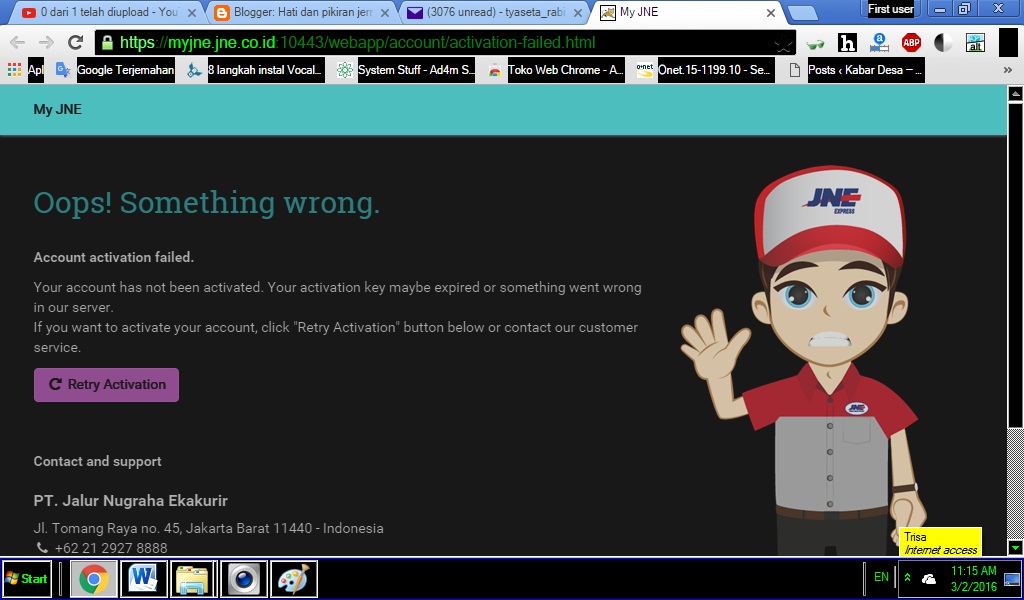Click the browser Back arrow
Screen dimensions: 1024x600
(x=18, y=43)
